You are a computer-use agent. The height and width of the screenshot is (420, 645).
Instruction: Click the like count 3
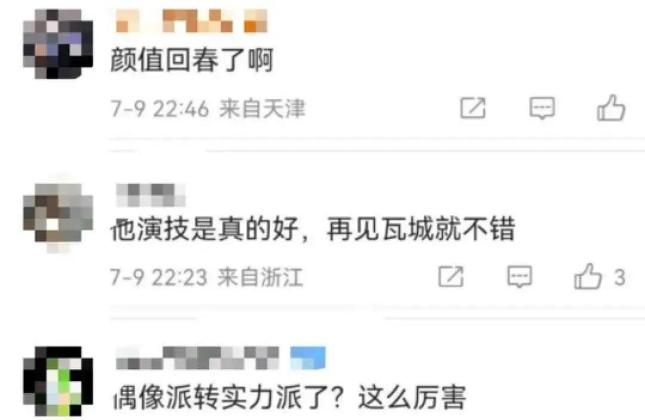point(620,277)
